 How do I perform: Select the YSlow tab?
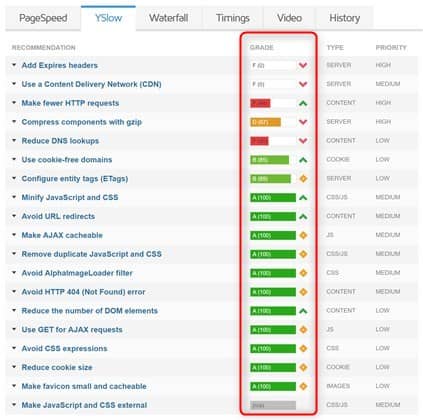coord(108,18)
